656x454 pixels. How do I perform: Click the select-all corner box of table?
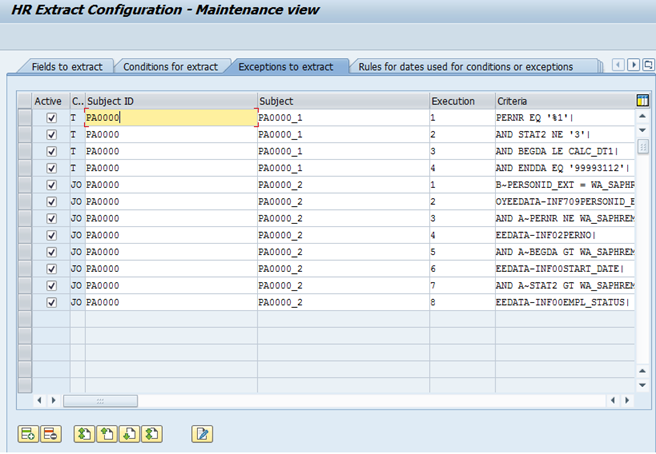(25, 101)
